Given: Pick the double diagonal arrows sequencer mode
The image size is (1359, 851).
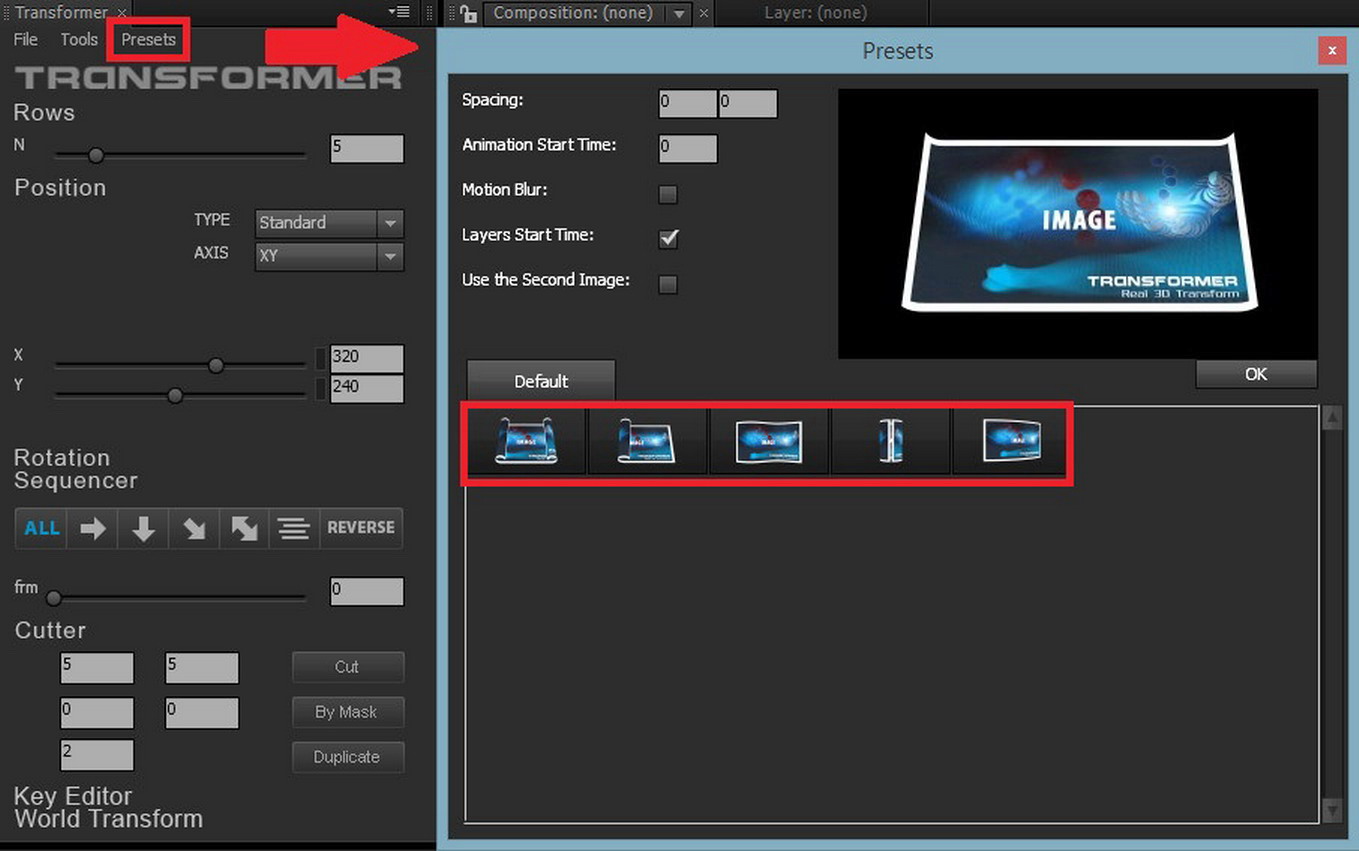Looking at the screenshot, I should tap(244, 528).
